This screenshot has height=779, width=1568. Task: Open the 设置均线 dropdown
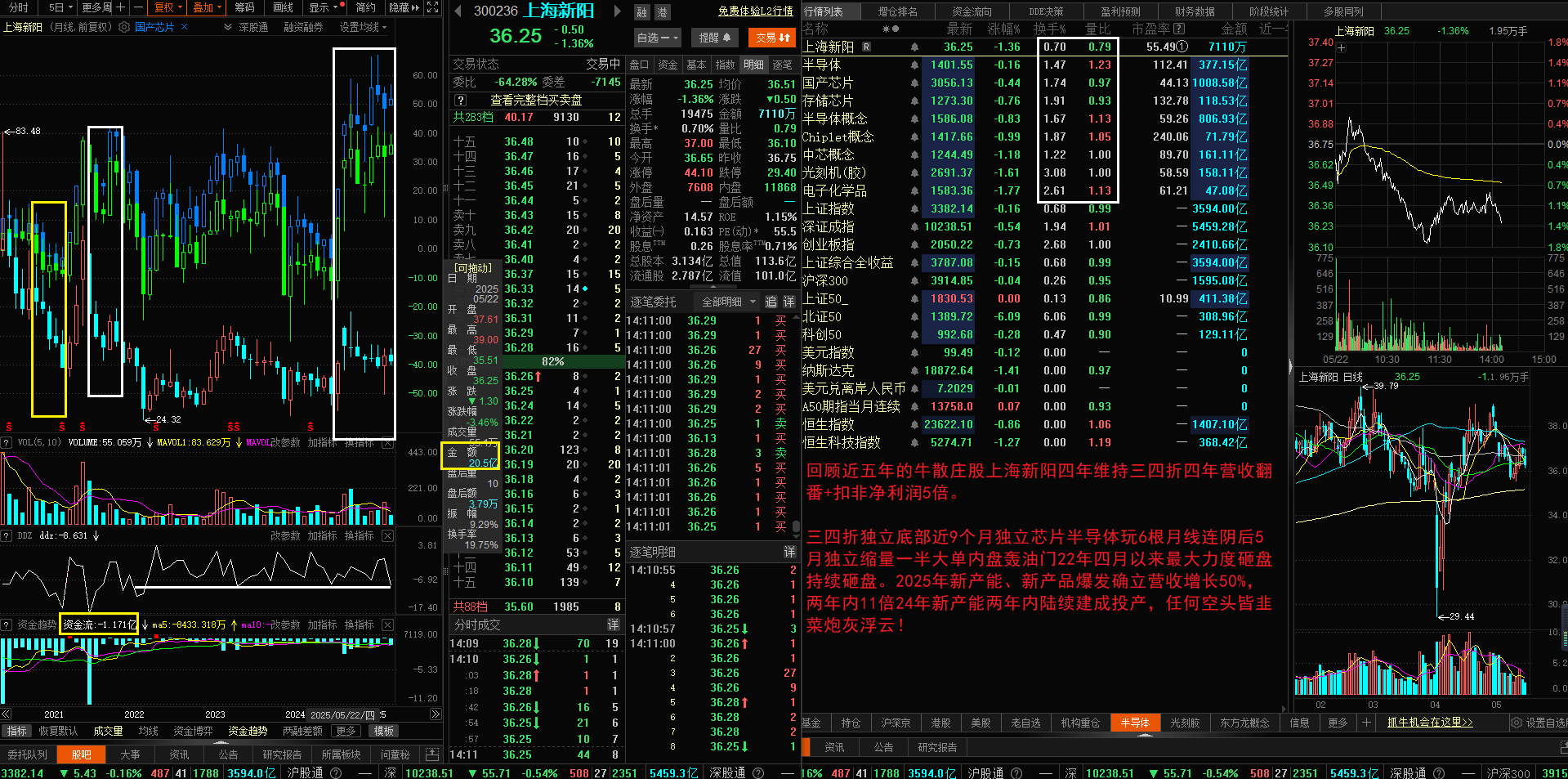tap(364, 27)
